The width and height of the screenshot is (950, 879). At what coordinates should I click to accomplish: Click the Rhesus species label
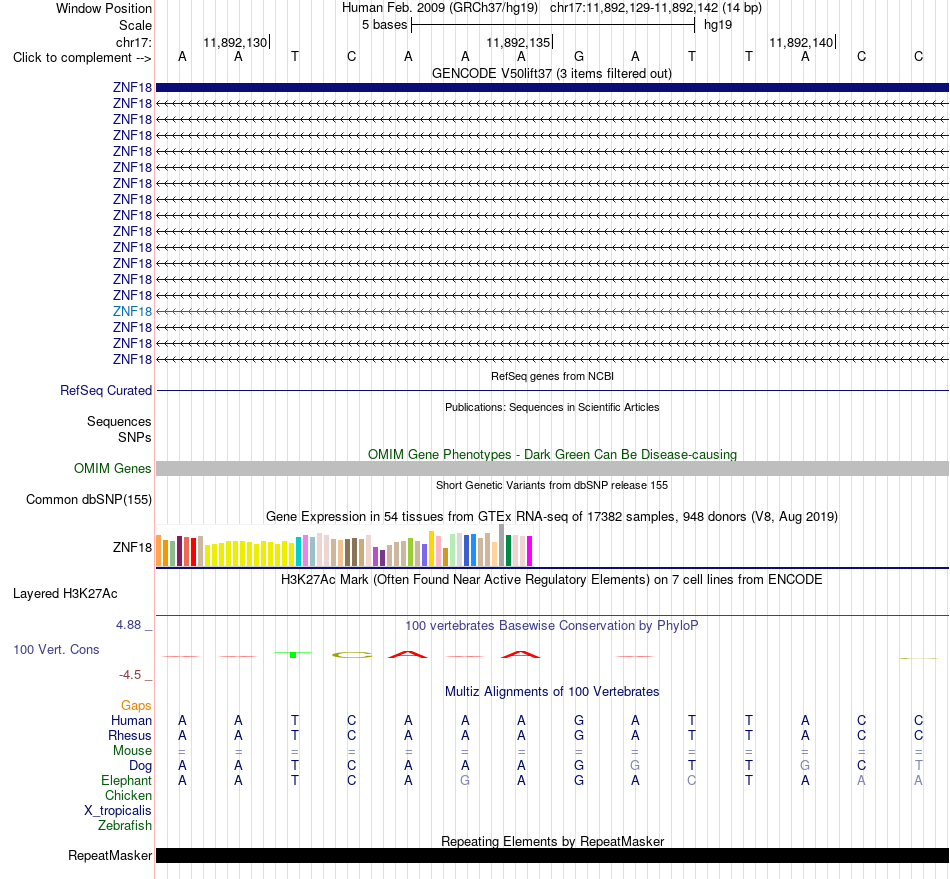click(x=130, y=735)
